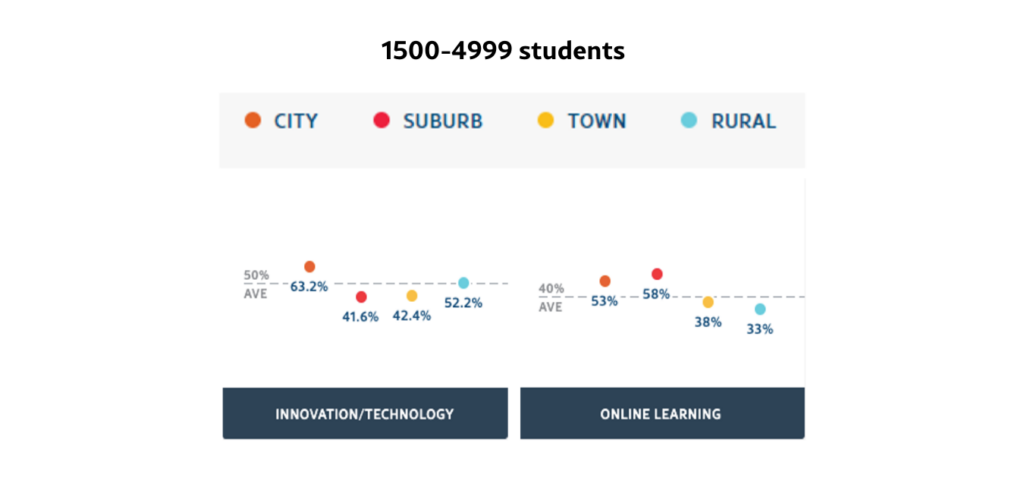Click the Rural data point at 52.2%
This screenshot has width=1024, height=493.
pos(463,283)
